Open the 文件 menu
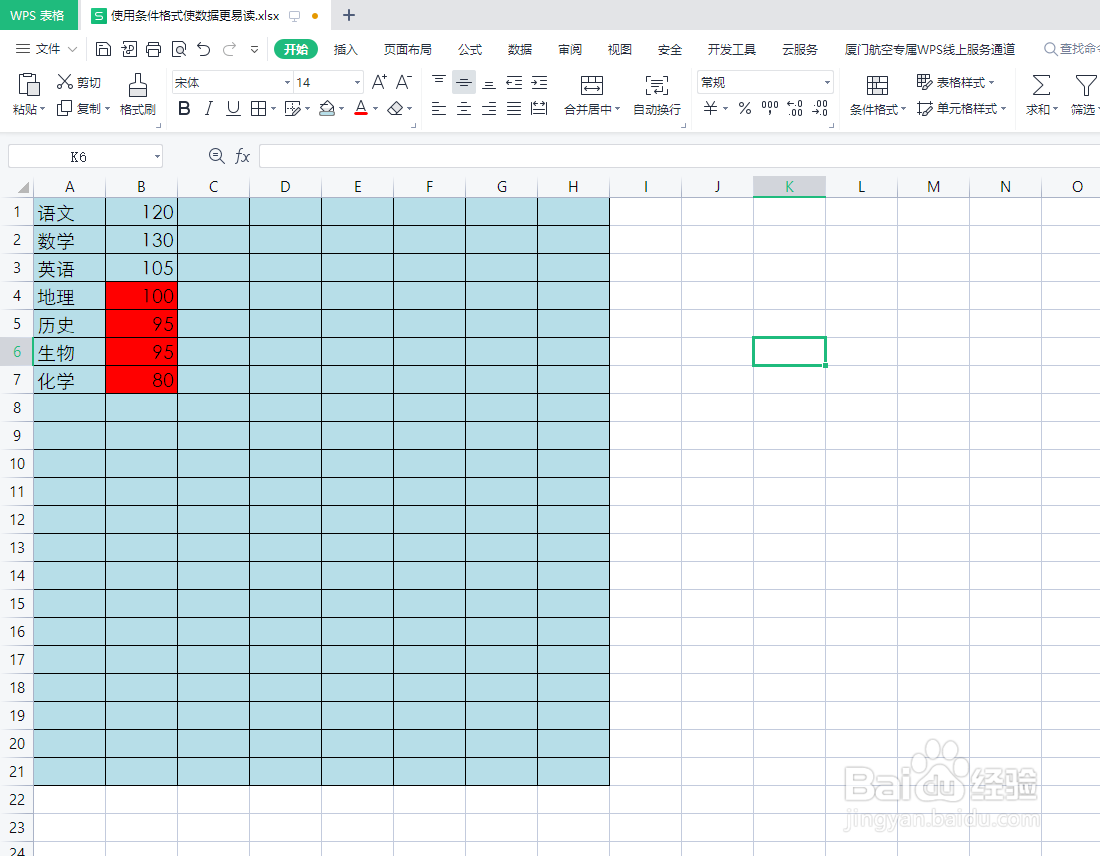The image size is (1100, 856). (46, 48)
